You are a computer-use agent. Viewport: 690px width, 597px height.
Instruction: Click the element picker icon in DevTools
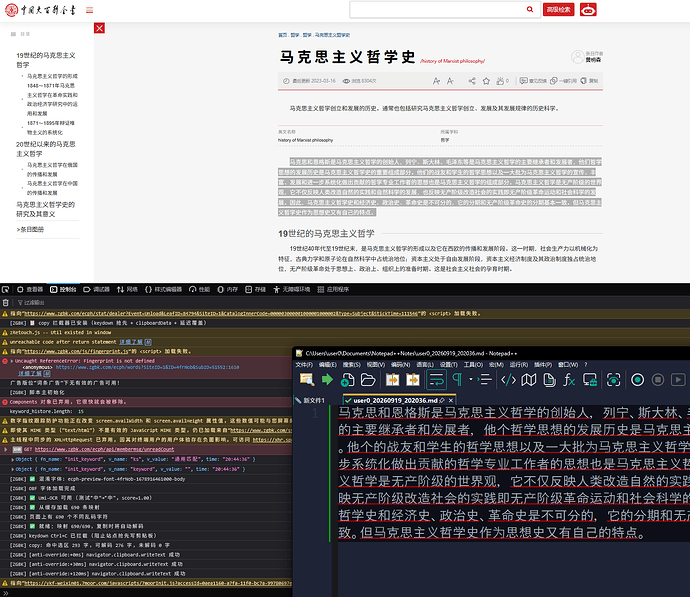tap(5, 289)
